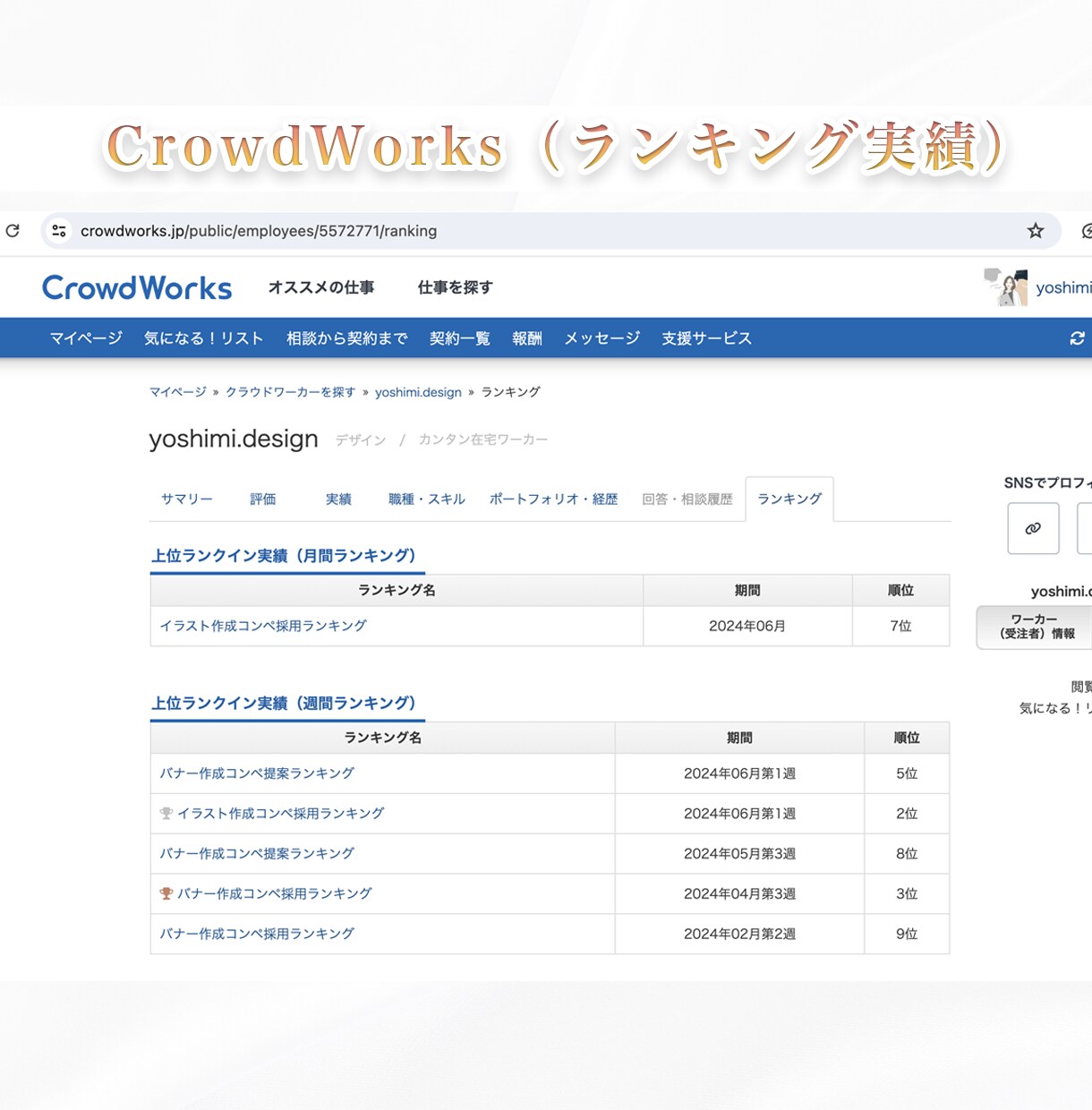1092x1110 pixels.
Task: Click the address bar URL field
Action: coord(550,231)
